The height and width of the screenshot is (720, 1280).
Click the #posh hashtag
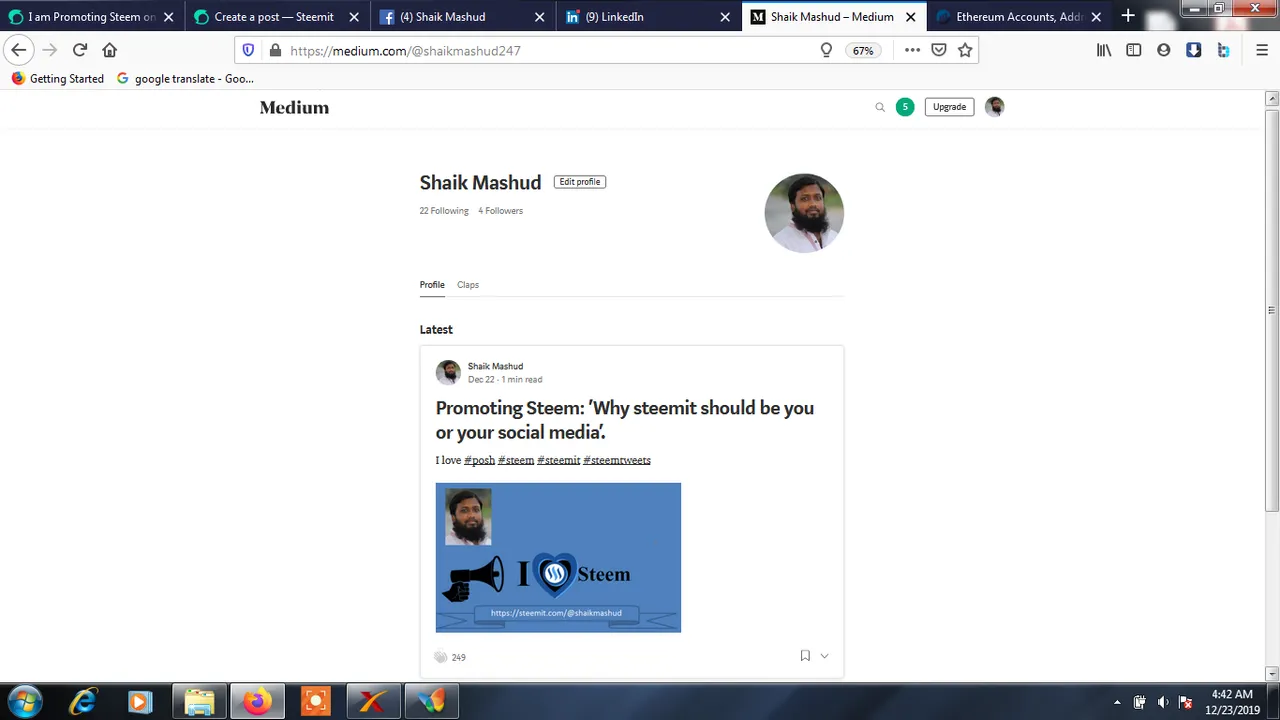479,460
